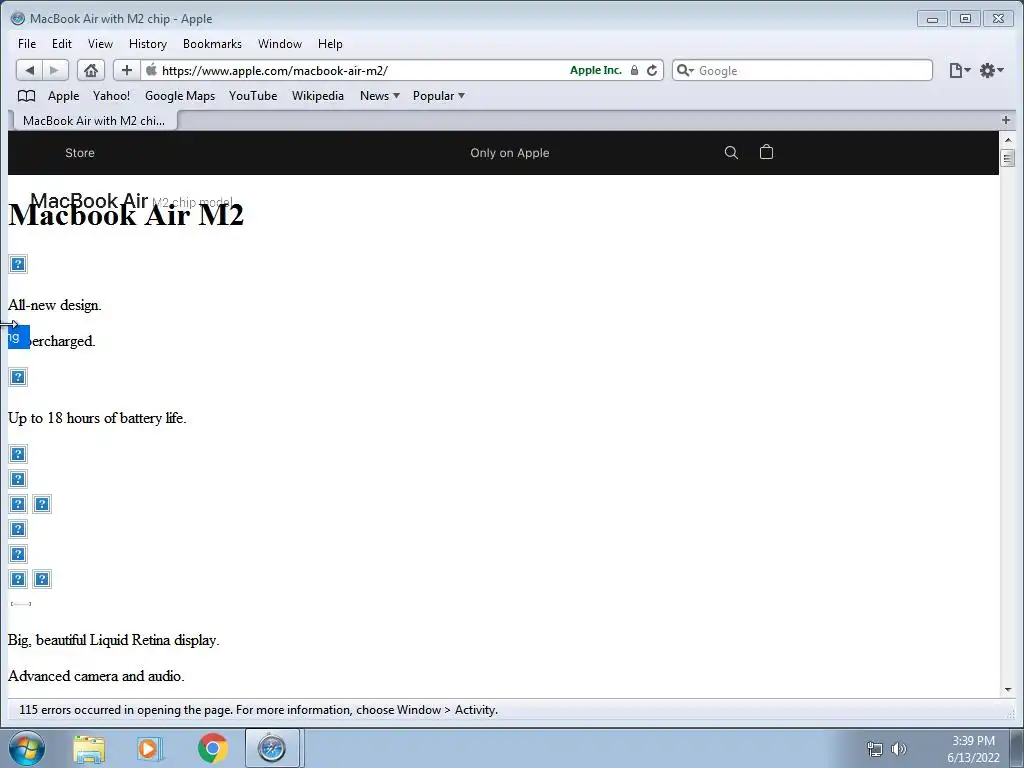The height and width of the screenshot is (768, 1024).
Task: Select the Safari compass taskbar icon
Action: pos(272,748)
